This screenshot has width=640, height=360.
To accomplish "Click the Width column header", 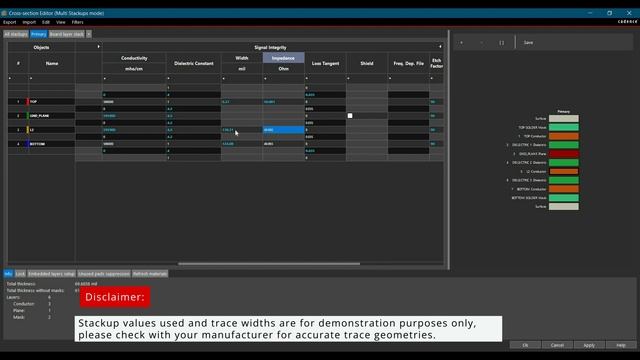I will tap(242, 58).
